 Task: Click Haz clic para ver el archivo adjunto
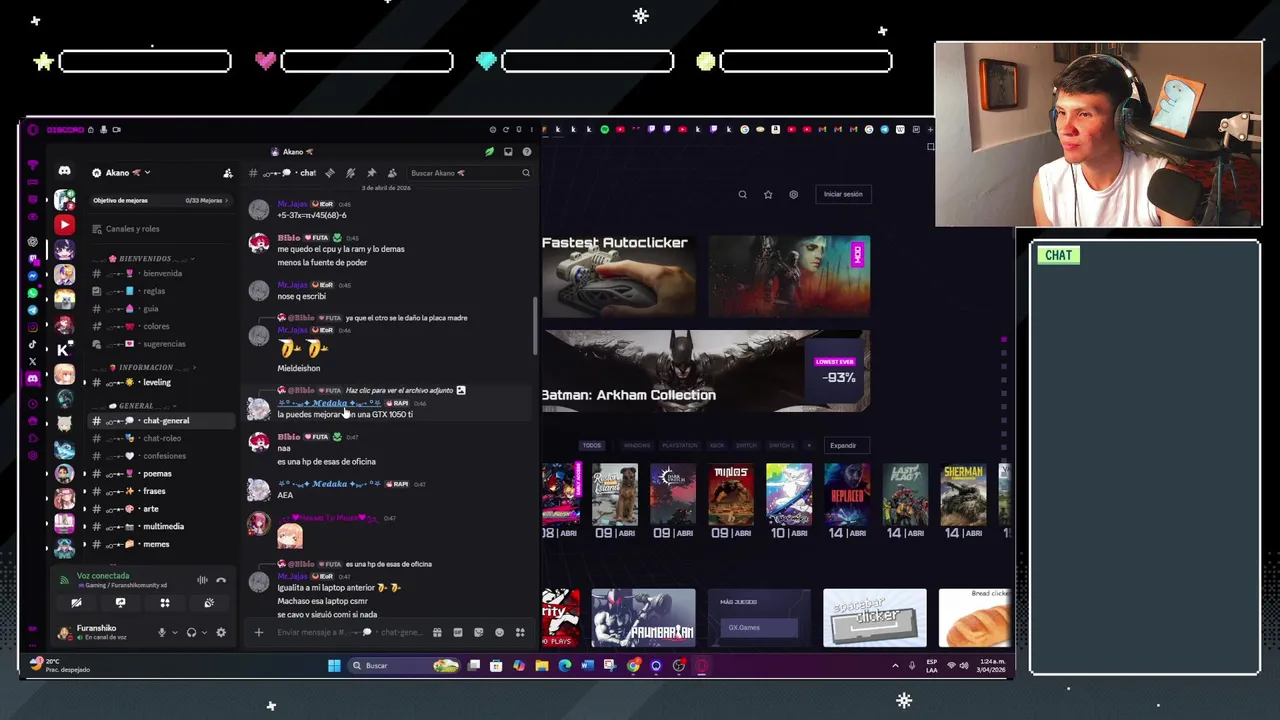(399, 390)
